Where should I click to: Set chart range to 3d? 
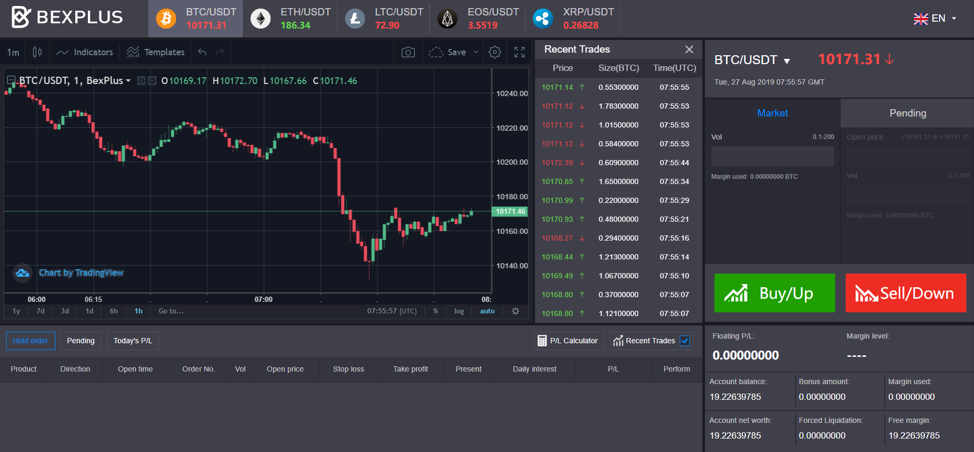coord(65,311)
